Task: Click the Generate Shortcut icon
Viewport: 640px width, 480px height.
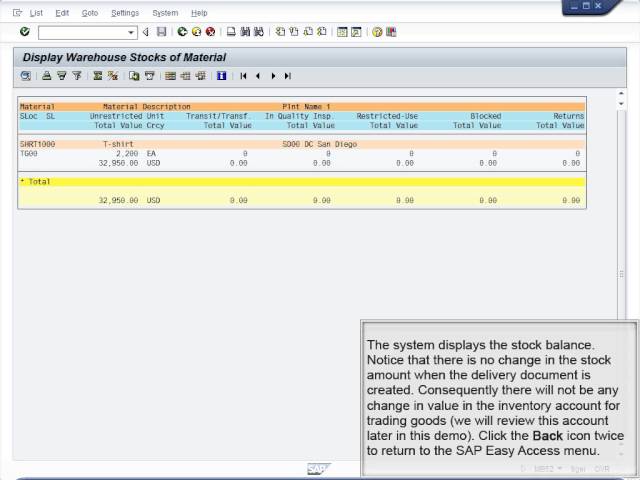Action: (x=356, y=32)
